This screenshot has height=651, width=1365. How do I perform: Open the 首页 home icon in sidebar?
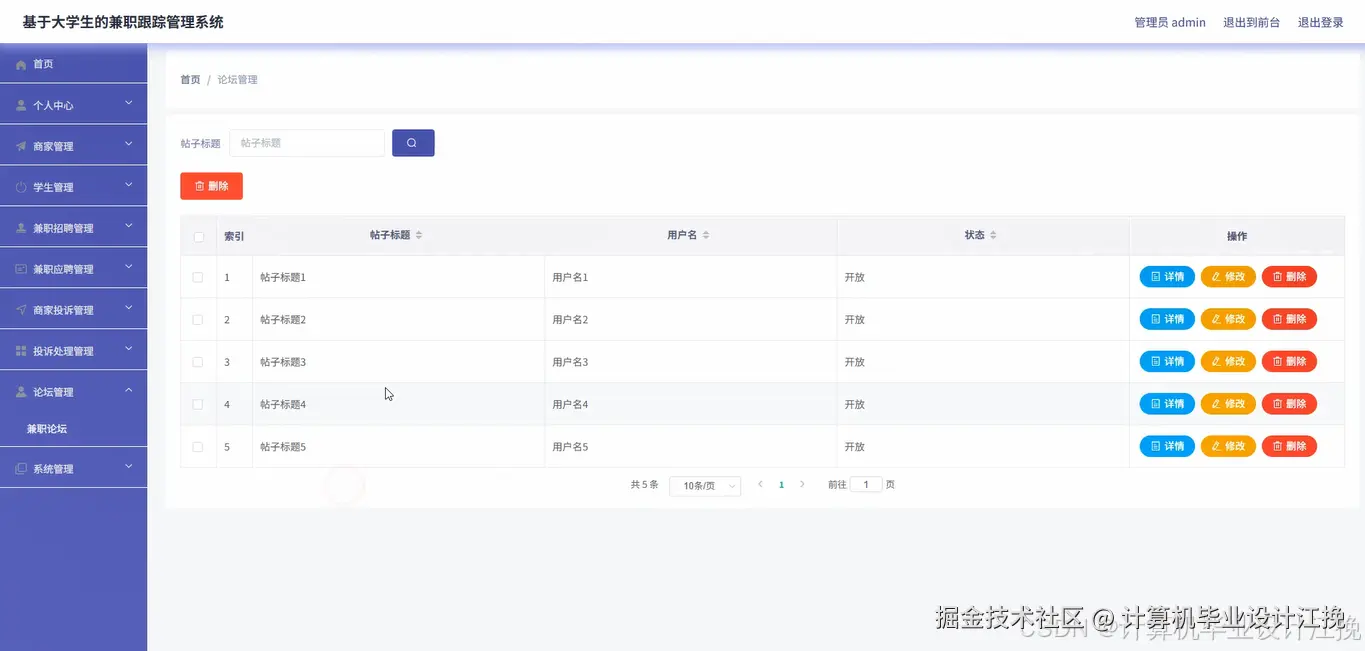[x=20, y=63]
